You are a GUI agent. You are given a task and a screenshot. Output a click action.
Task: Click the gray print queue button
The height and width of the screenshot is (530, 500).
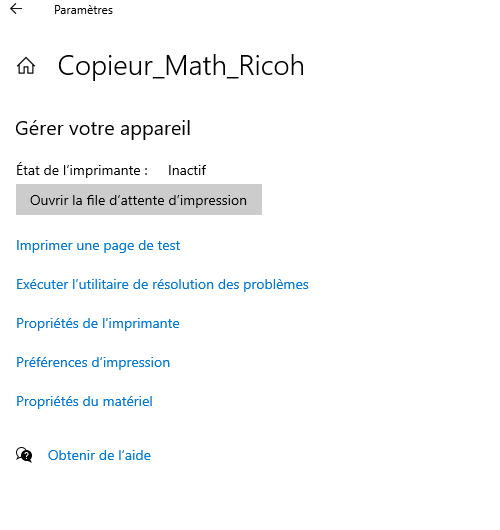(x=139, y=200)
